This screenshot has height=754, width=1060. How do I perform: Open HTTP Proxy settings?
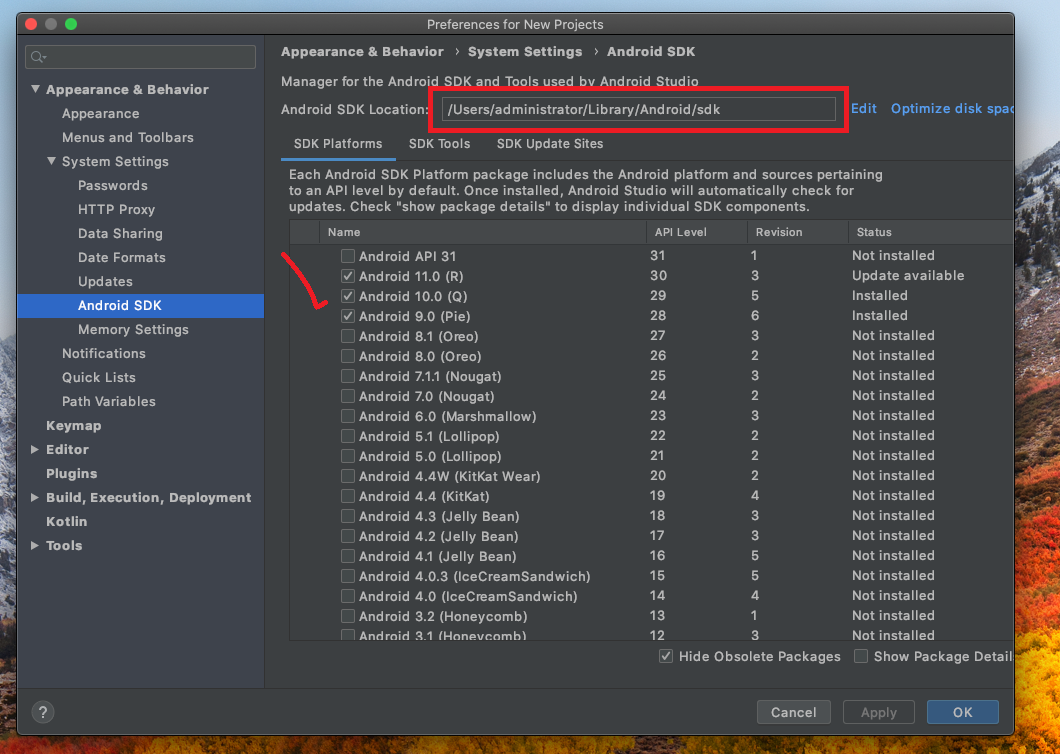pos(116,210)
